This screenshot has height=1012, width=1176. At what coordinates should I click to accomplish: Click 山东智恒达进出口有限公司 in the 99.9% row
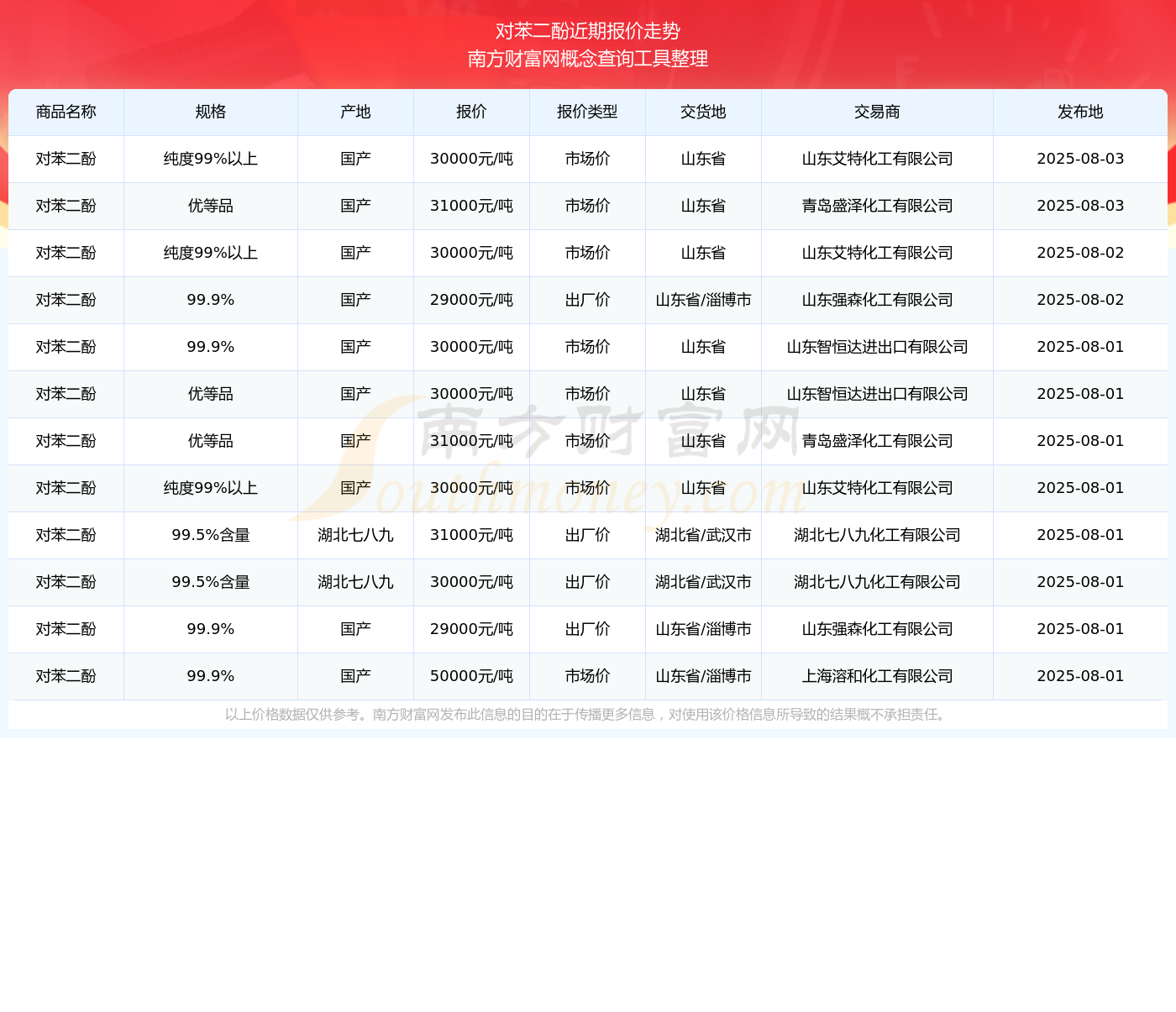point(877,347)
